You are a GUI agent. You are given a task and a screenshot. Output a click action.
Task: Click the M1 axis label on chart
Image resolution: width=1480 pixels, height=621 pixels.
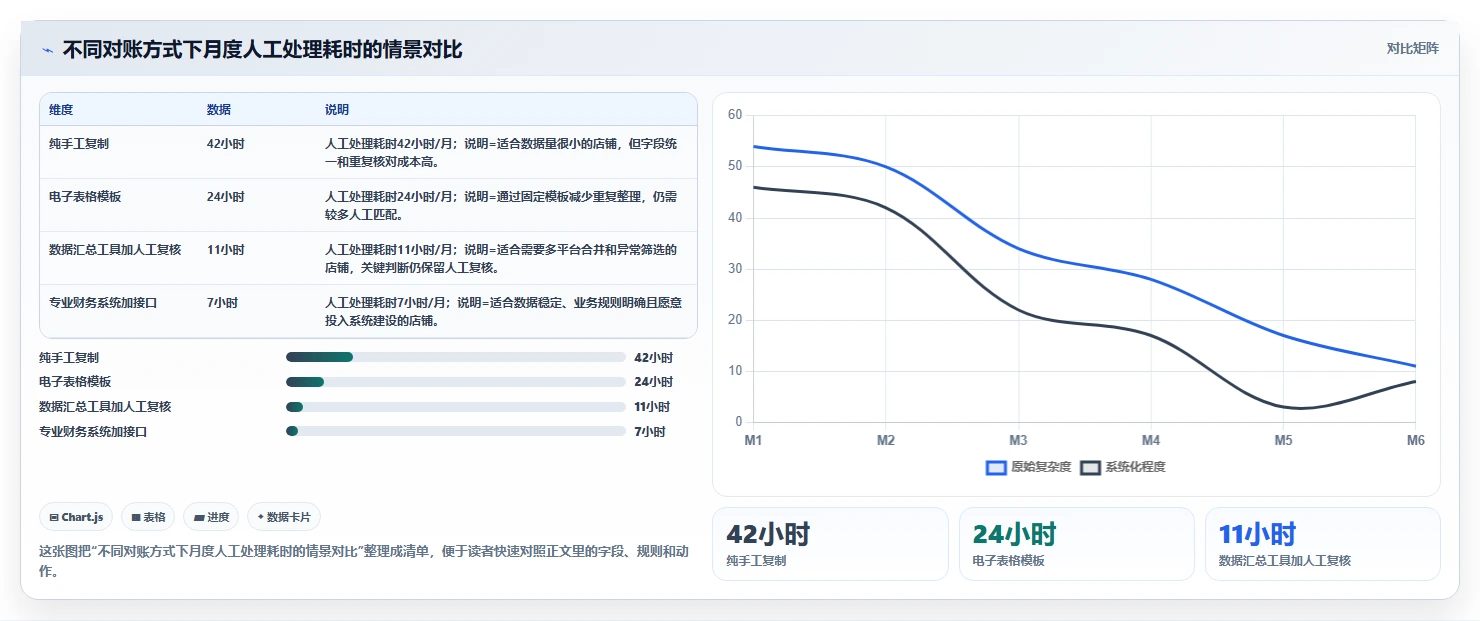pyautogui.click(x=753, y=440)
